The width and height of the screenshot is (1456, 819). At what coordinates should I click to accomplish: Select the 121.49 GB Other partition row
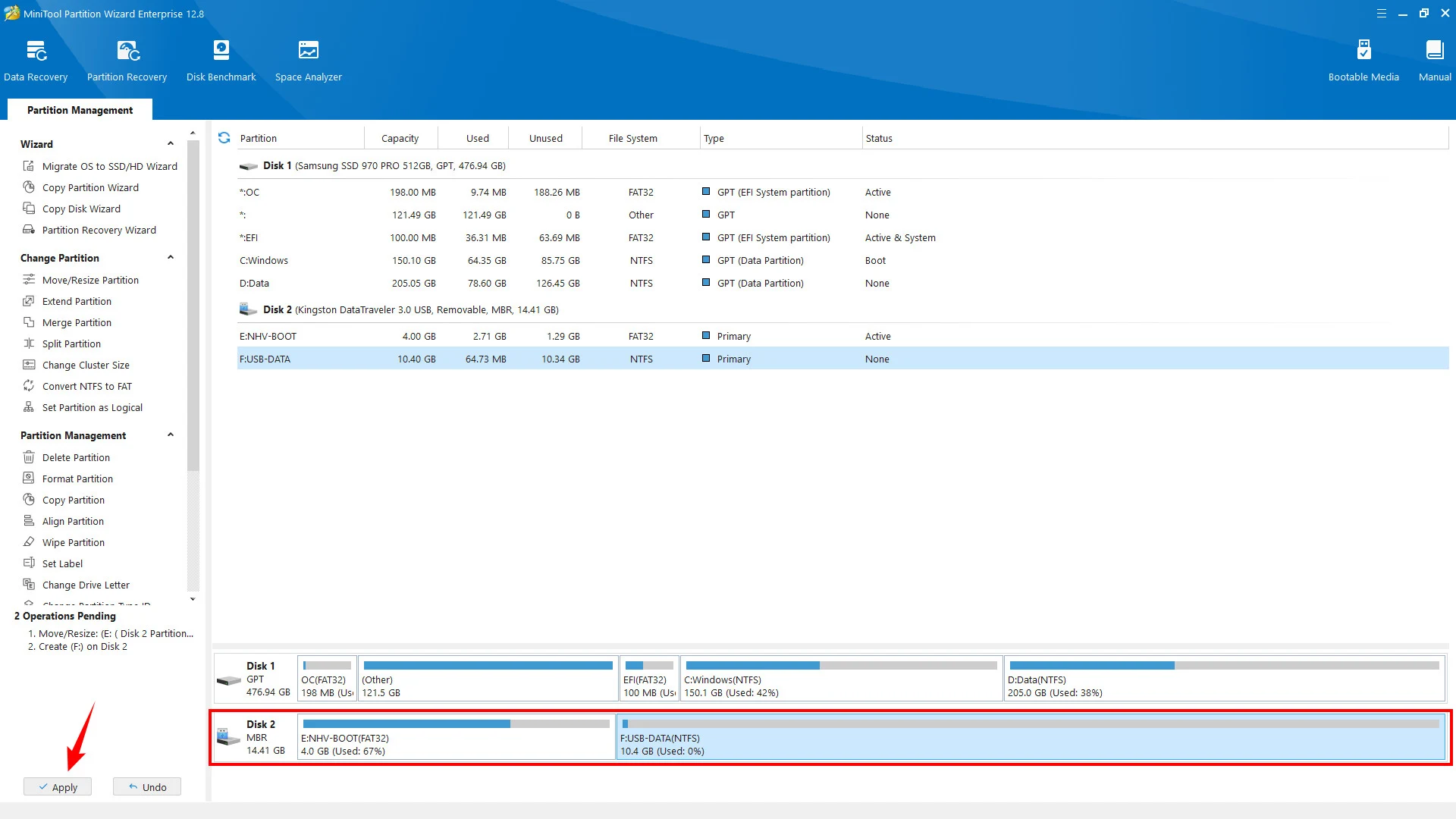tap(843, 215)
